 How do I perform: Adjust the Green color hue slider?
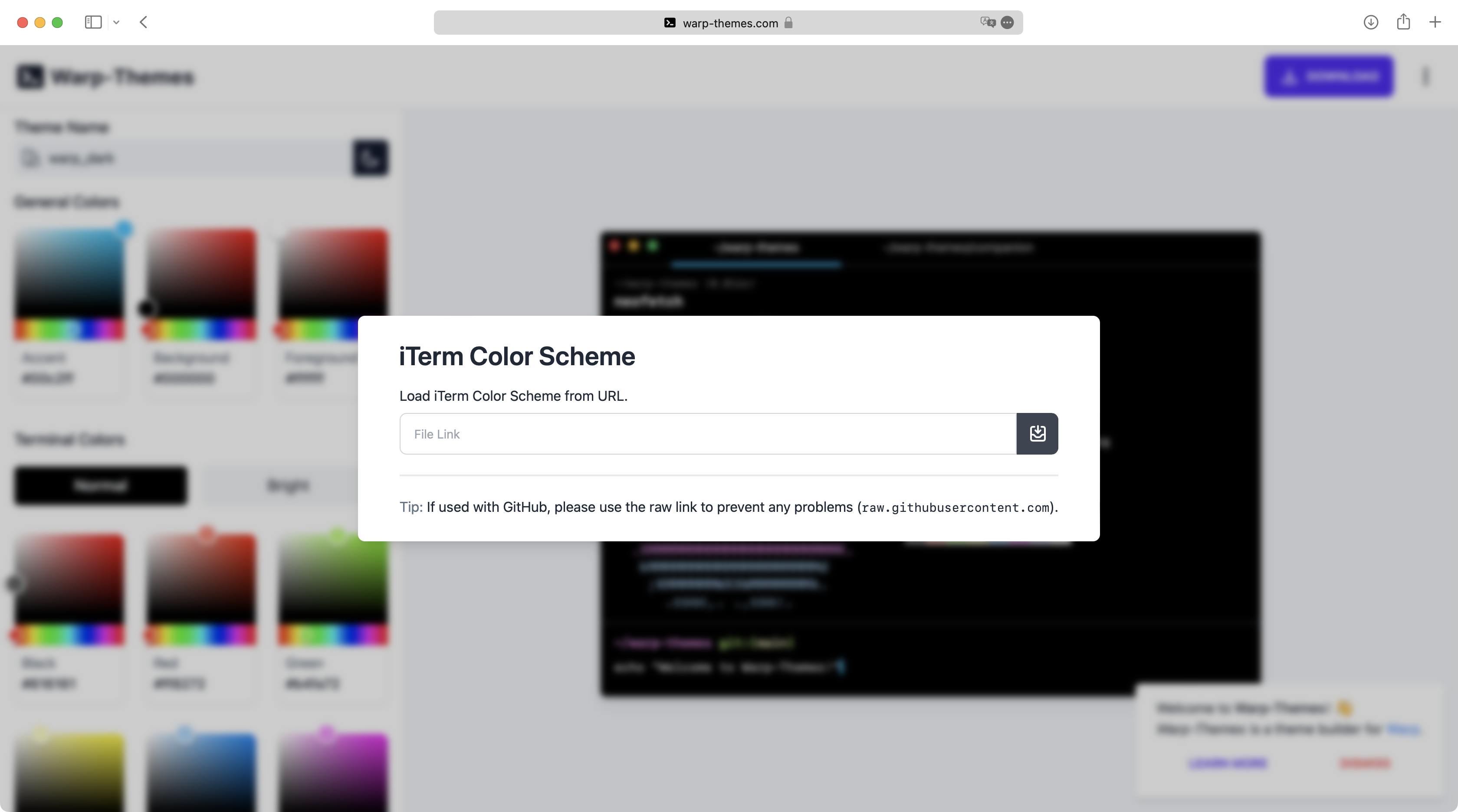click(333, 635)
